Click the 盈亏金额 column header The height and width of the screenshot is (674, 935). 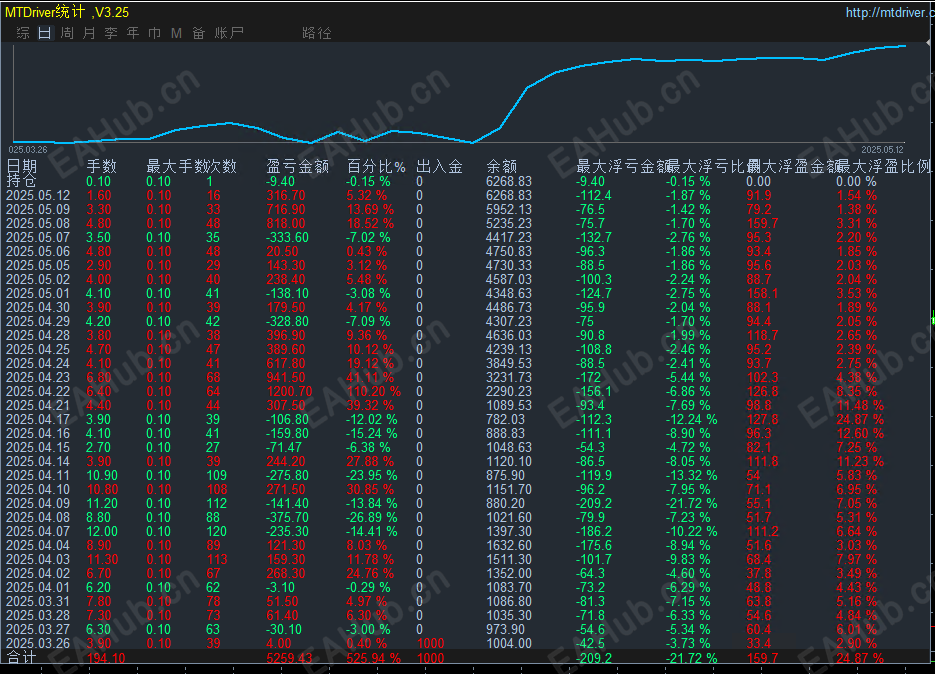coord(297,167)
